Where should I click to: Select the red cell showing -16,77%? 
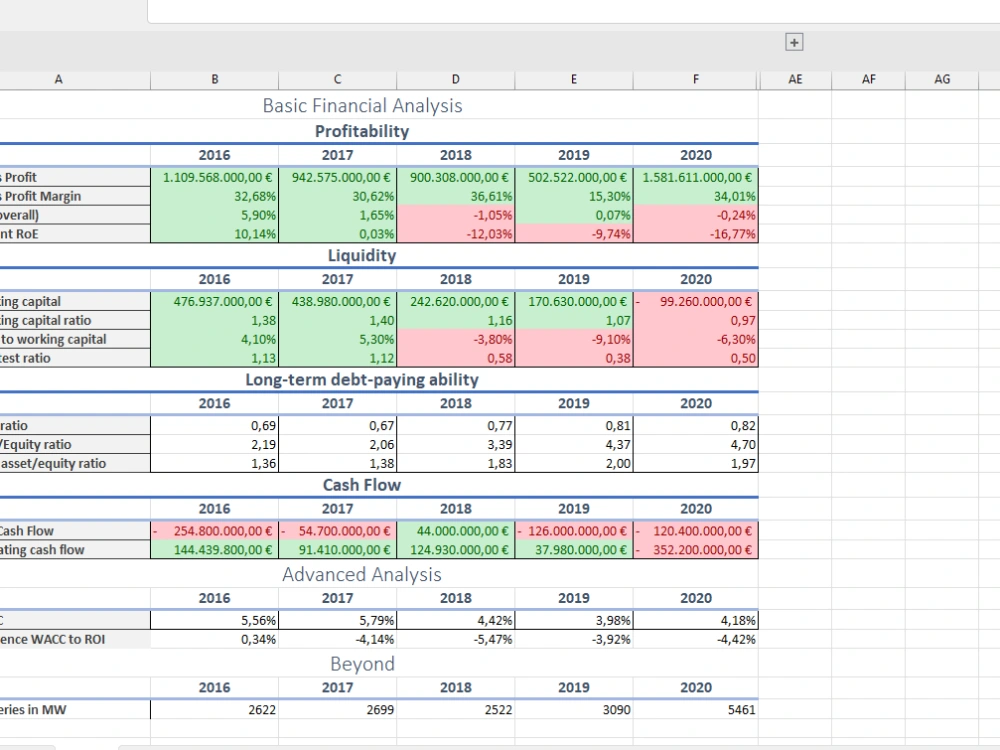(x=695, y=234)
